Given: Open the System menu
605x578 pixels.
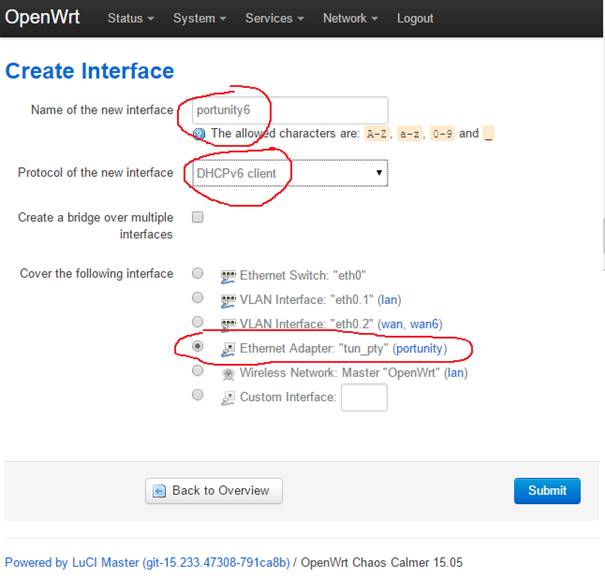Looking at the screenshot, I should 199,18.
